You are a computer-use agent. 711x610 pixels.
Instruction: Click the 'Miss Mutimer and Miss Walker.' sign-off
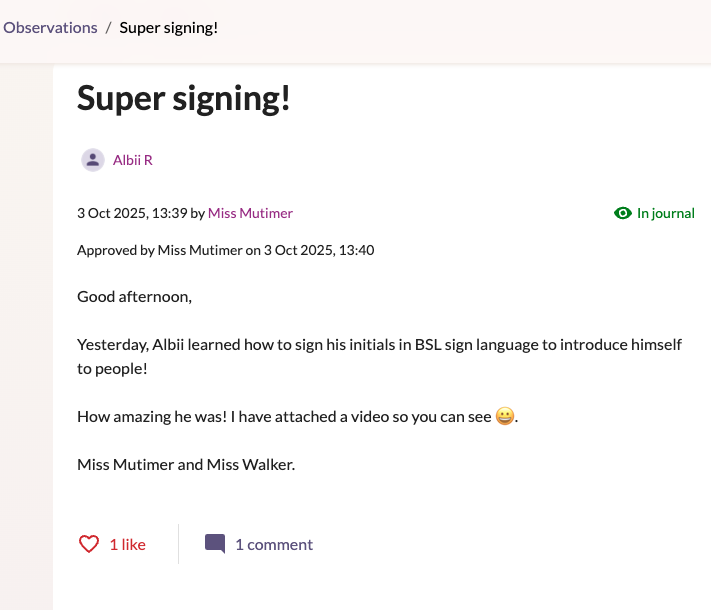[186, 465]
